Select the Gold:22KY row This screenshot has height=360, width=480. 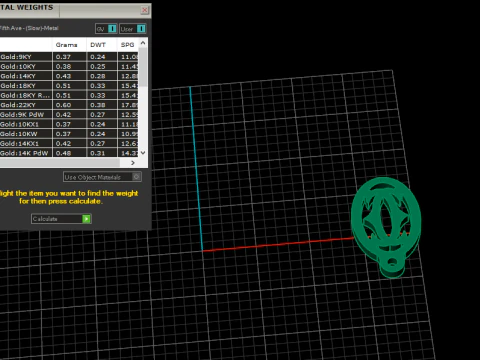69,105
